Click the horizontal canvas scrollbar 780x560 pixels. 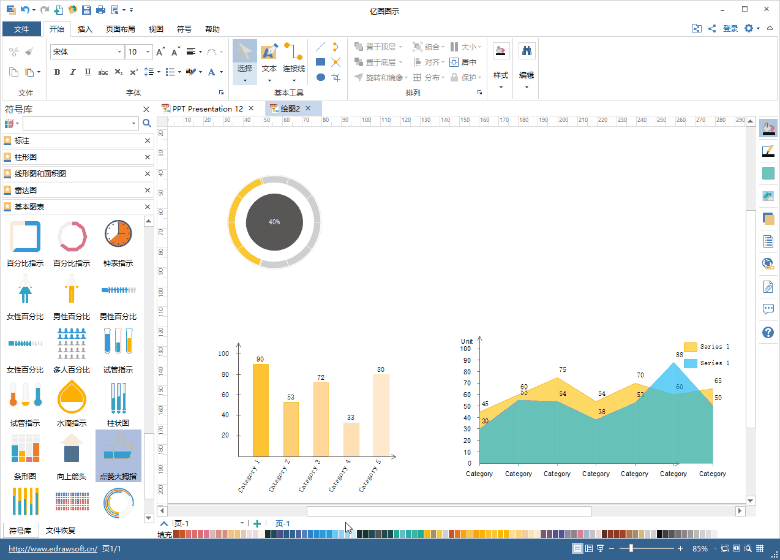pos(449,511)
